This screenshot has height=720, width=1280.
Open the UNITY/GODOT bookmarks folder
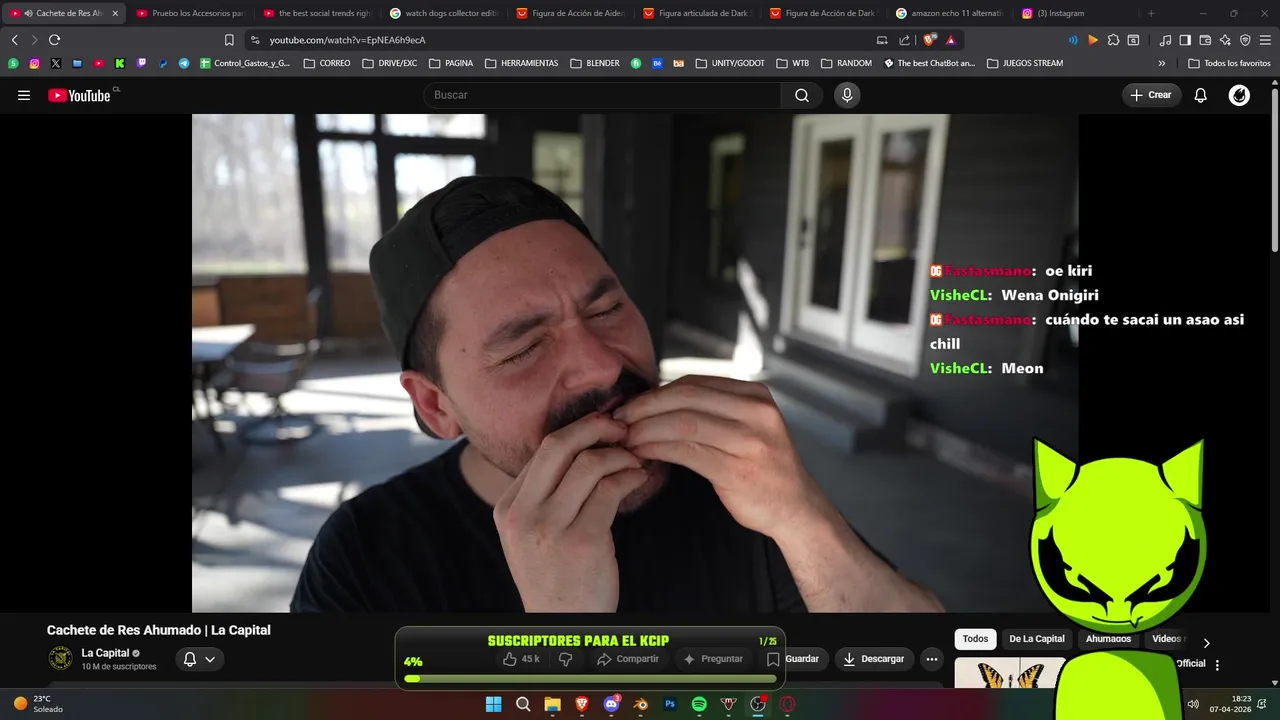pyautogui.click(x=730, y=63)
